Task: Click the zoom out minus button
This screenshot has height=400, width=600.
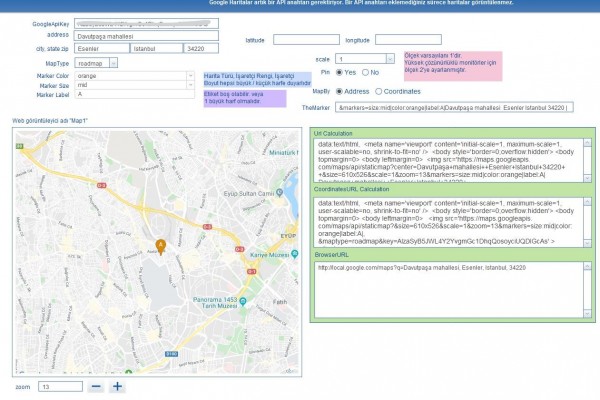Action: pos(95,386)
